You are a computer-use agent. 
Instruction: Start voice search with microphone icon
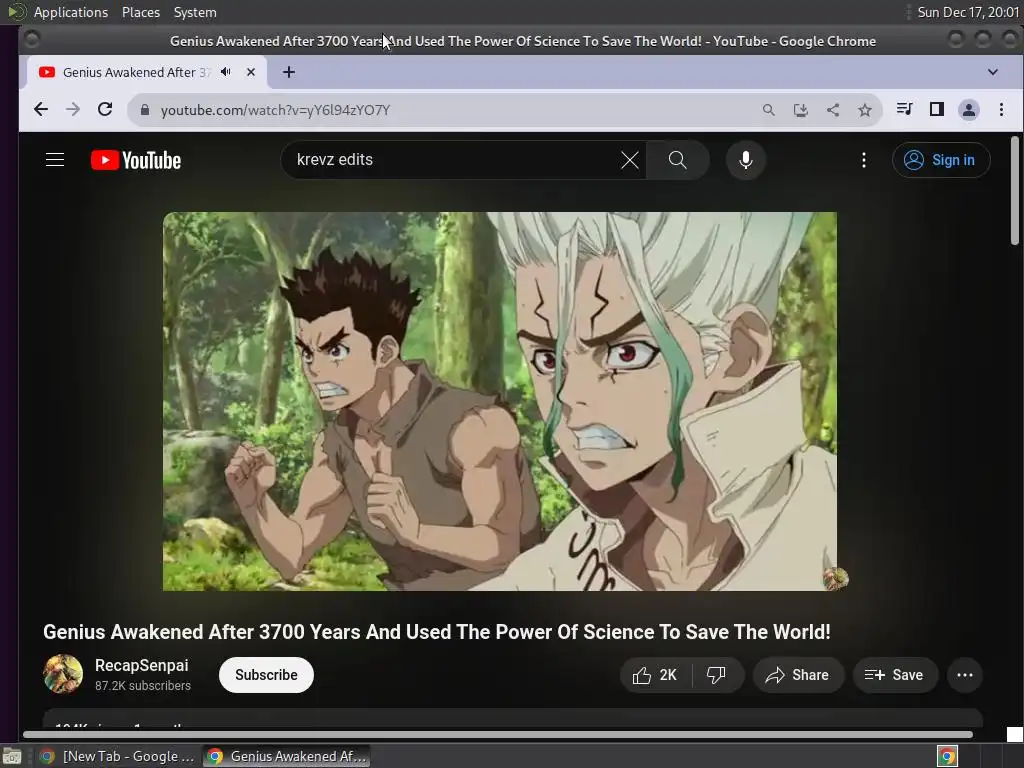745,160
